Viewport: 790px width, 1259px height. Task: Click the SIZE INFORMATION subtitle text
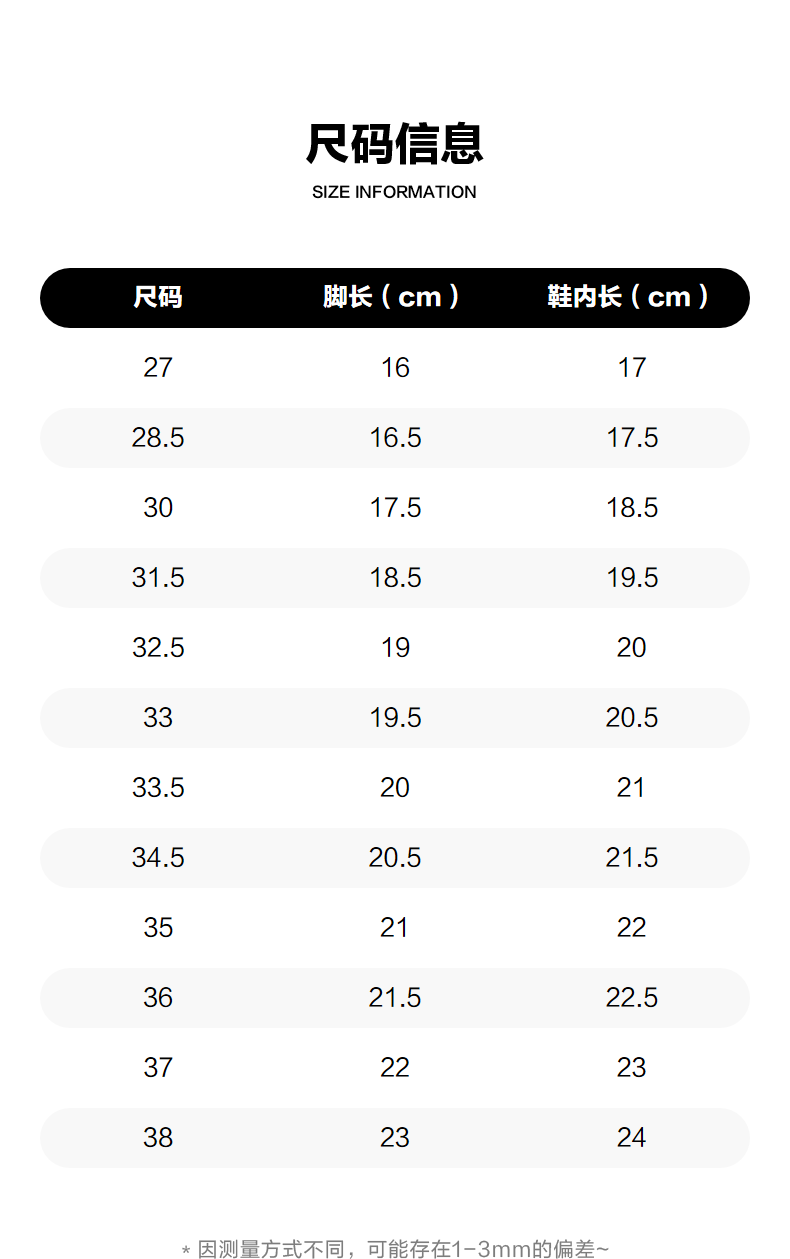pos(394,192)
